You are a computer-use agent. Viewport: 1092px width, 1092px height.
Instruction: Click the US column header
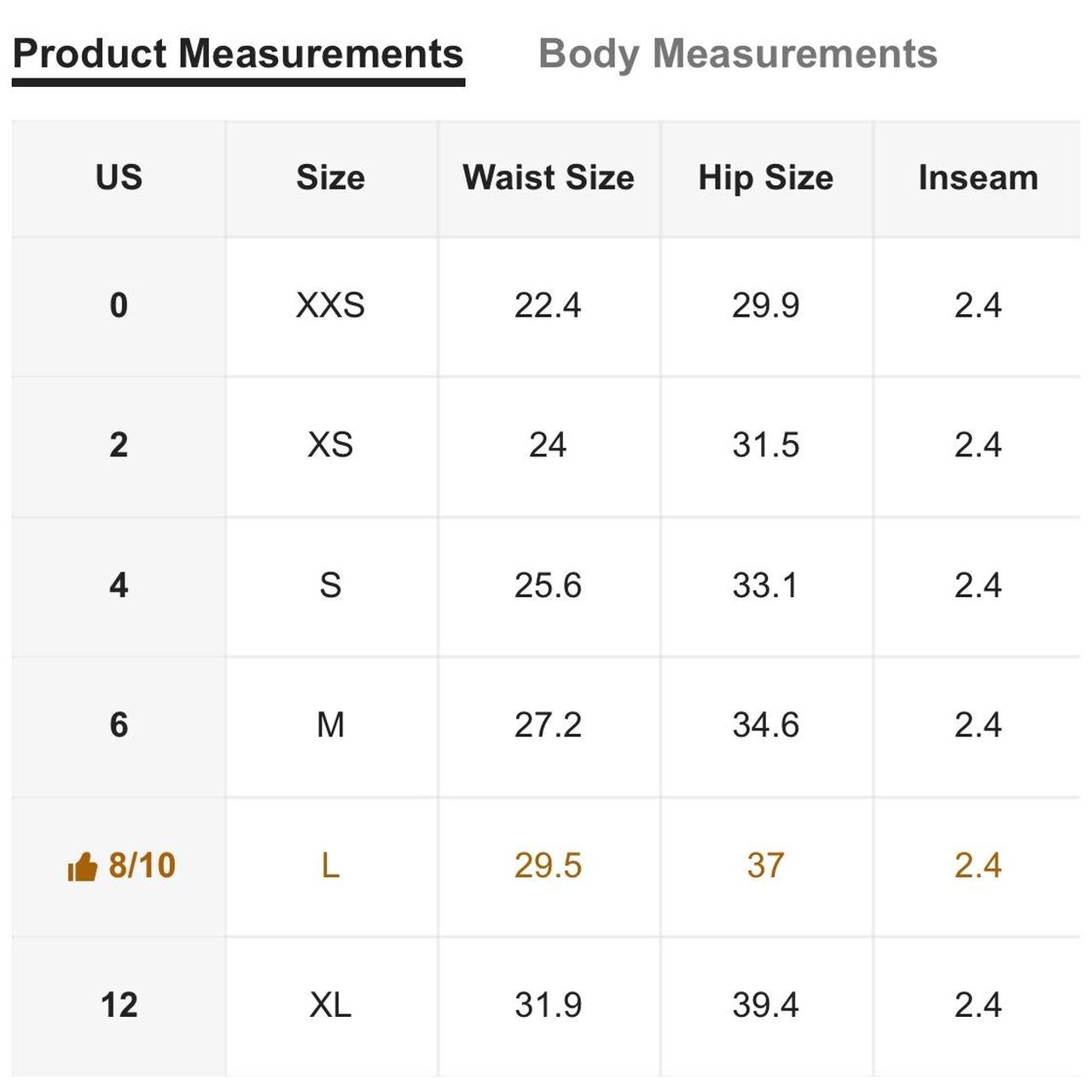pyautogui.click(x=119, y=177)
